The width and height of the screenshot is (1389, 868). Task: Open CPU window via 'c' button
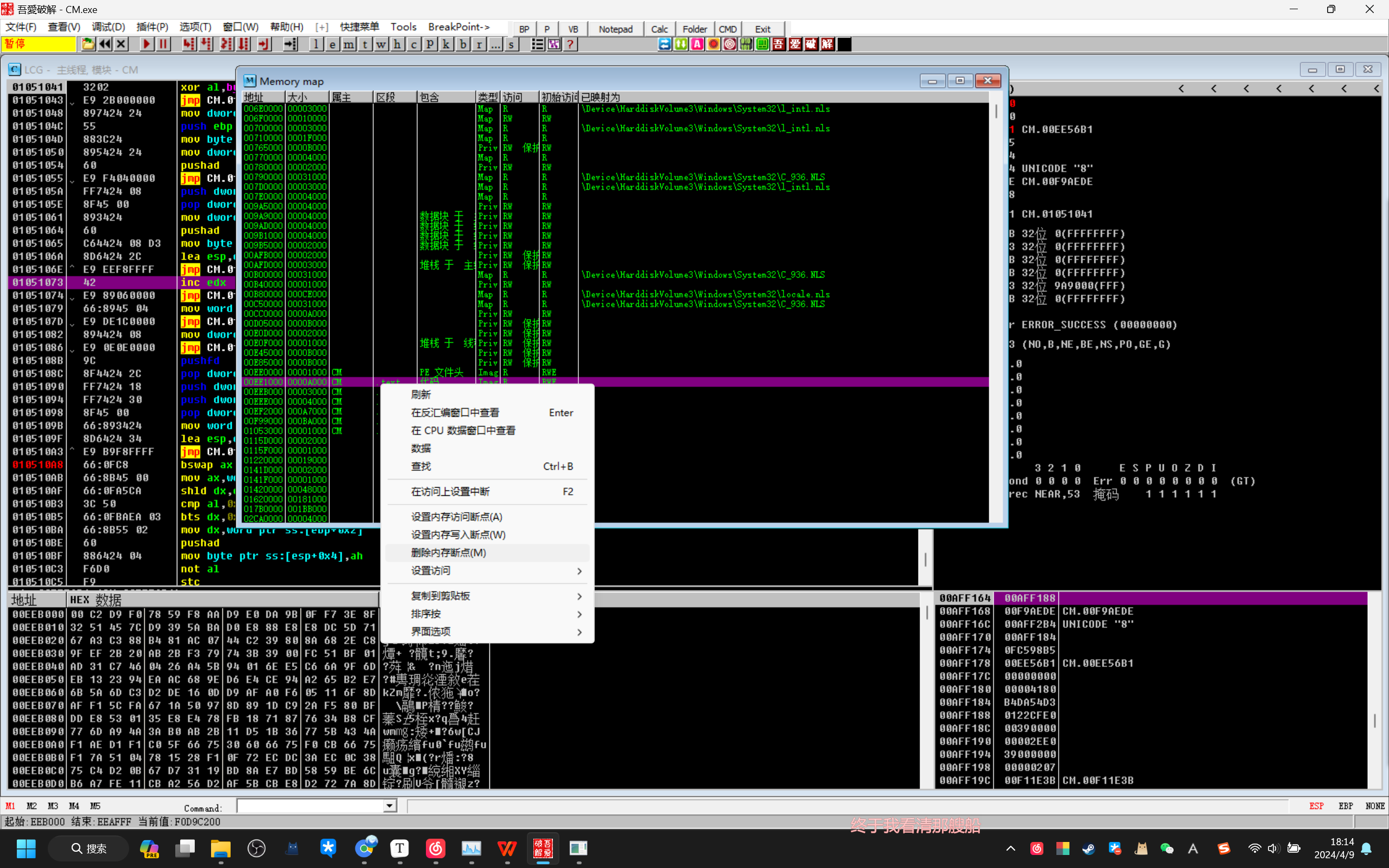[413, 44]
